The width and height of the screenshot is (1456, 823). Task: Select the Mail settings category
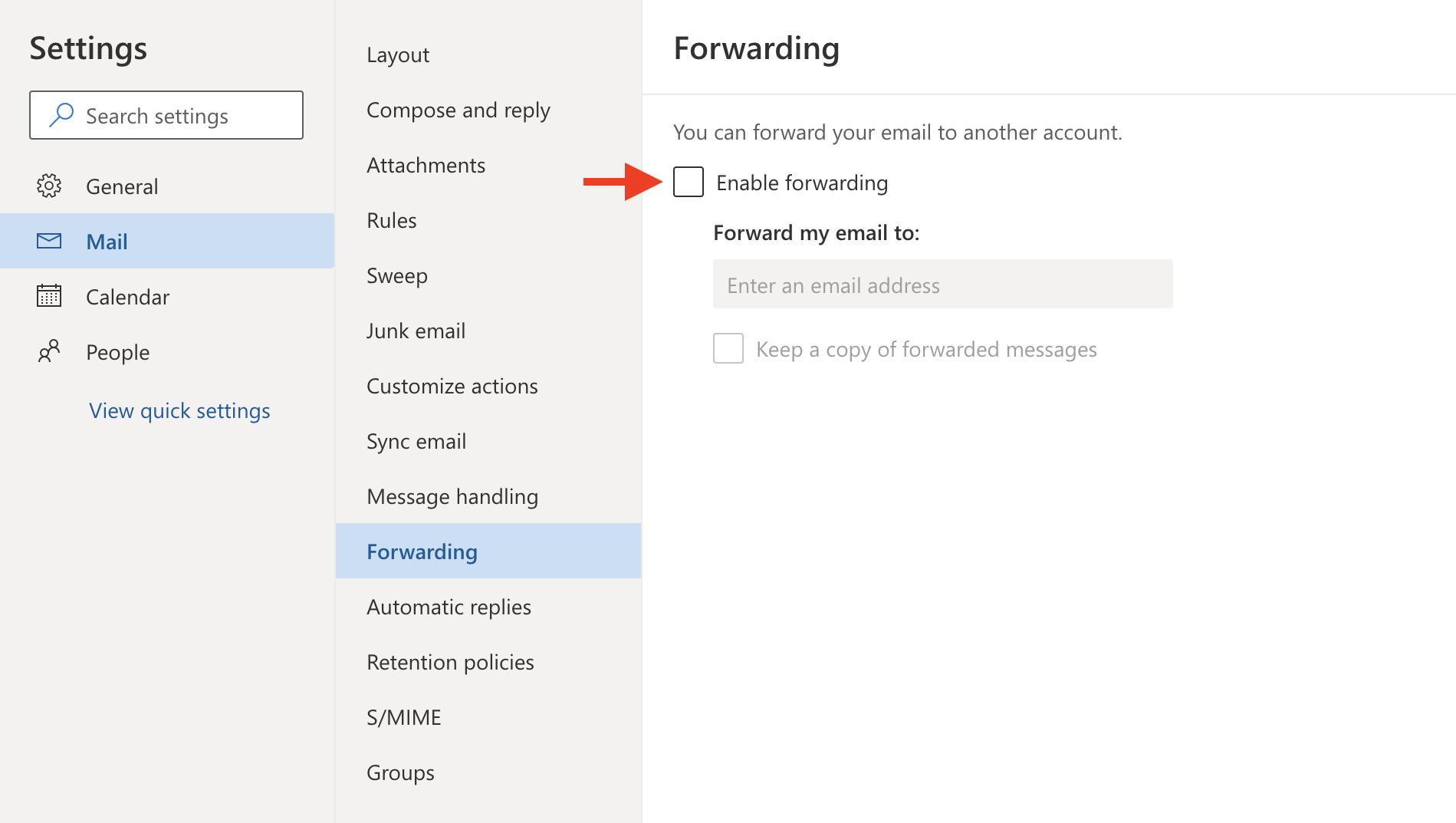167,241
